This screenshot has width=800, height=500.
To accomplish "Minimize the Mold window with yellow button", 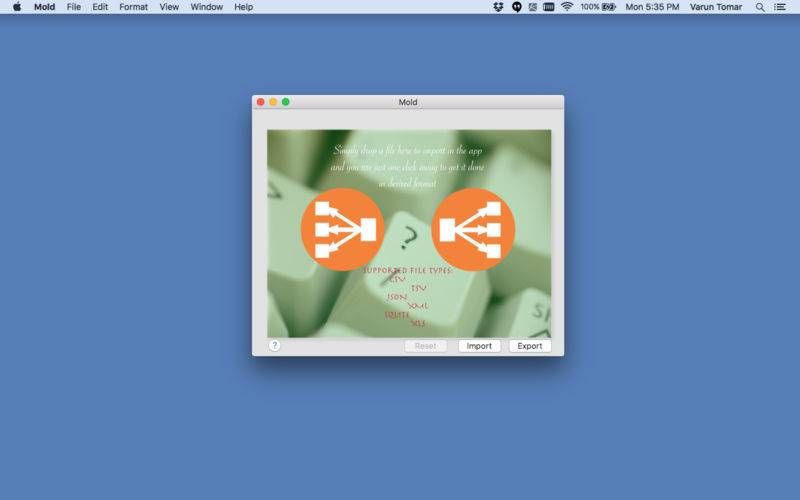I will click(x=273, y=102).
